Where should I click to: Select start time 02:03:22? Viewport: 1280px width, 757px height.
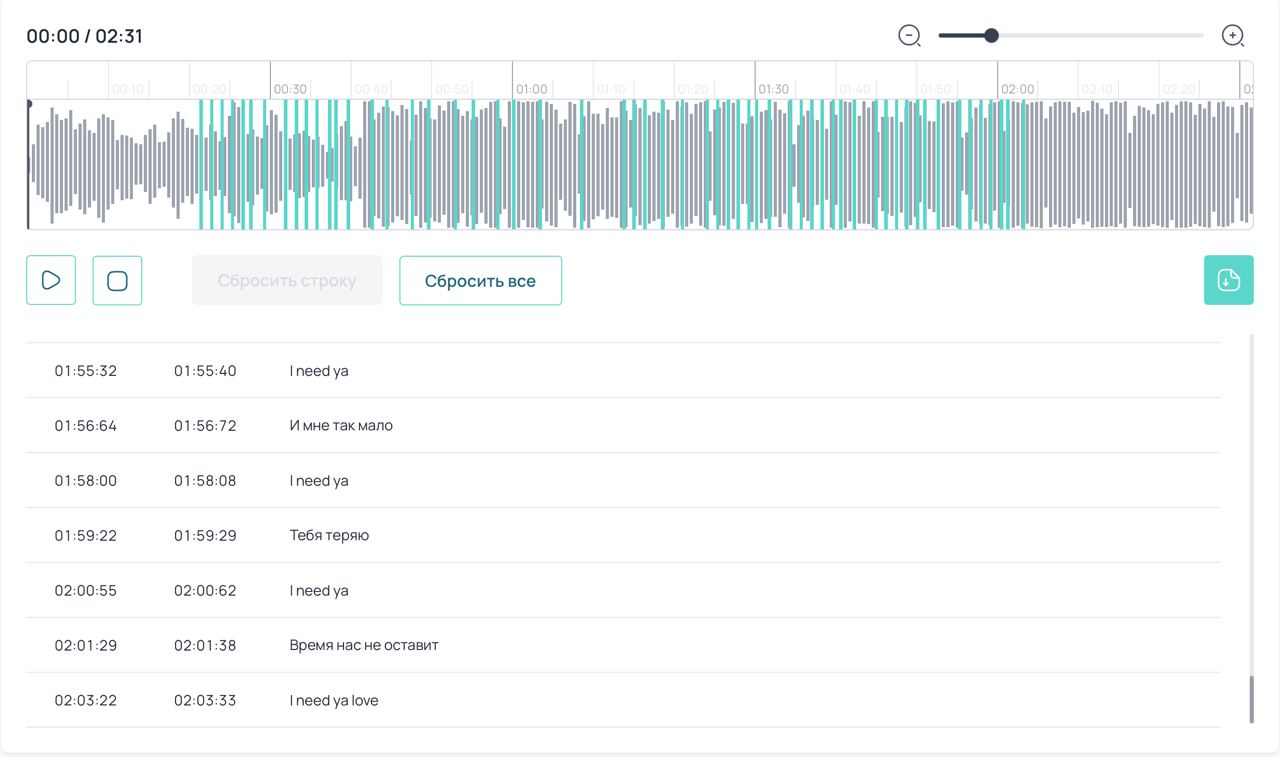click(86, 701)
